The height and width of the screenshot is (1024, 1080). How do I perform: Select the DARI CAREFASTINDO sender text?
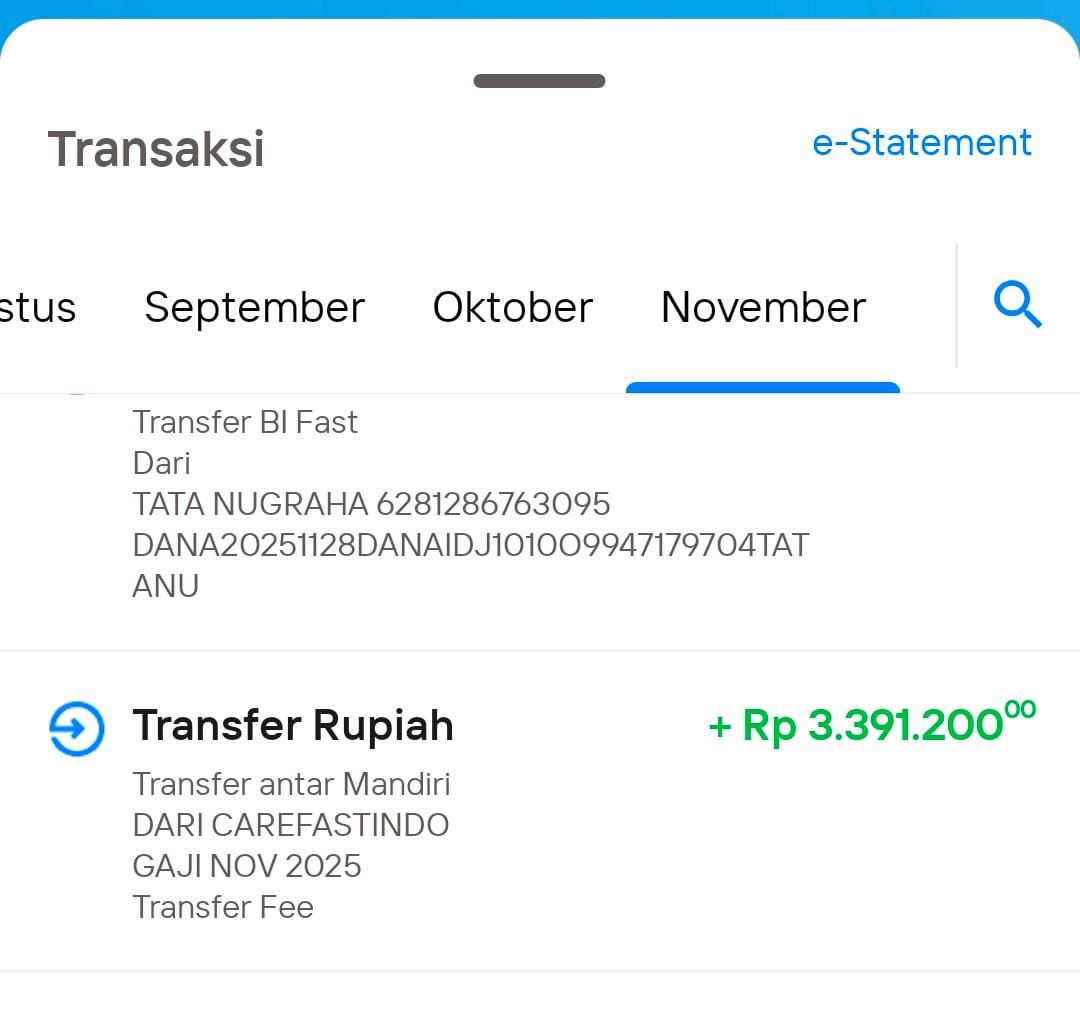(x=290, y=825)
